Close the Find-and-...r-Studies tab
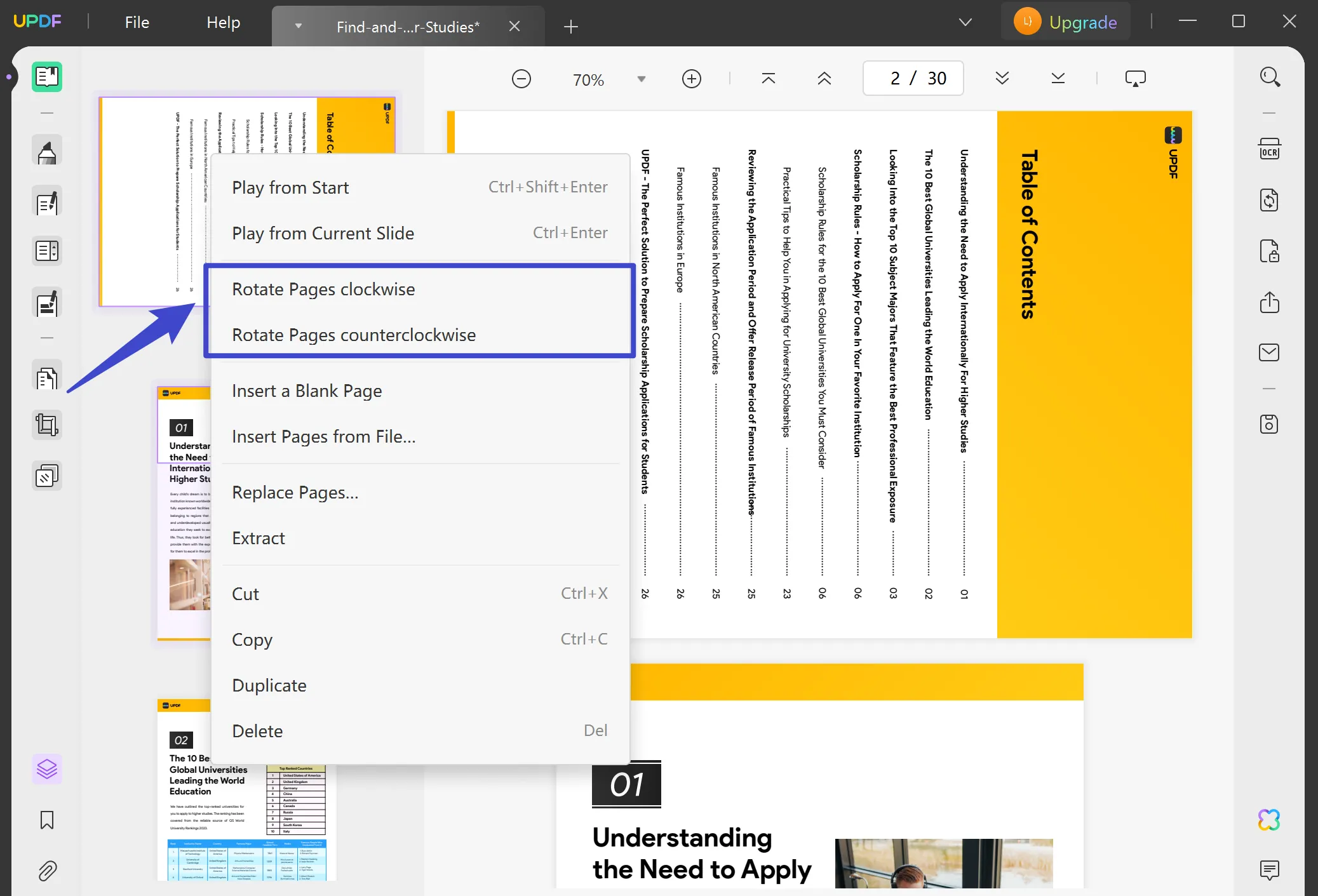 pyautogui.click(x=514, y=26)
